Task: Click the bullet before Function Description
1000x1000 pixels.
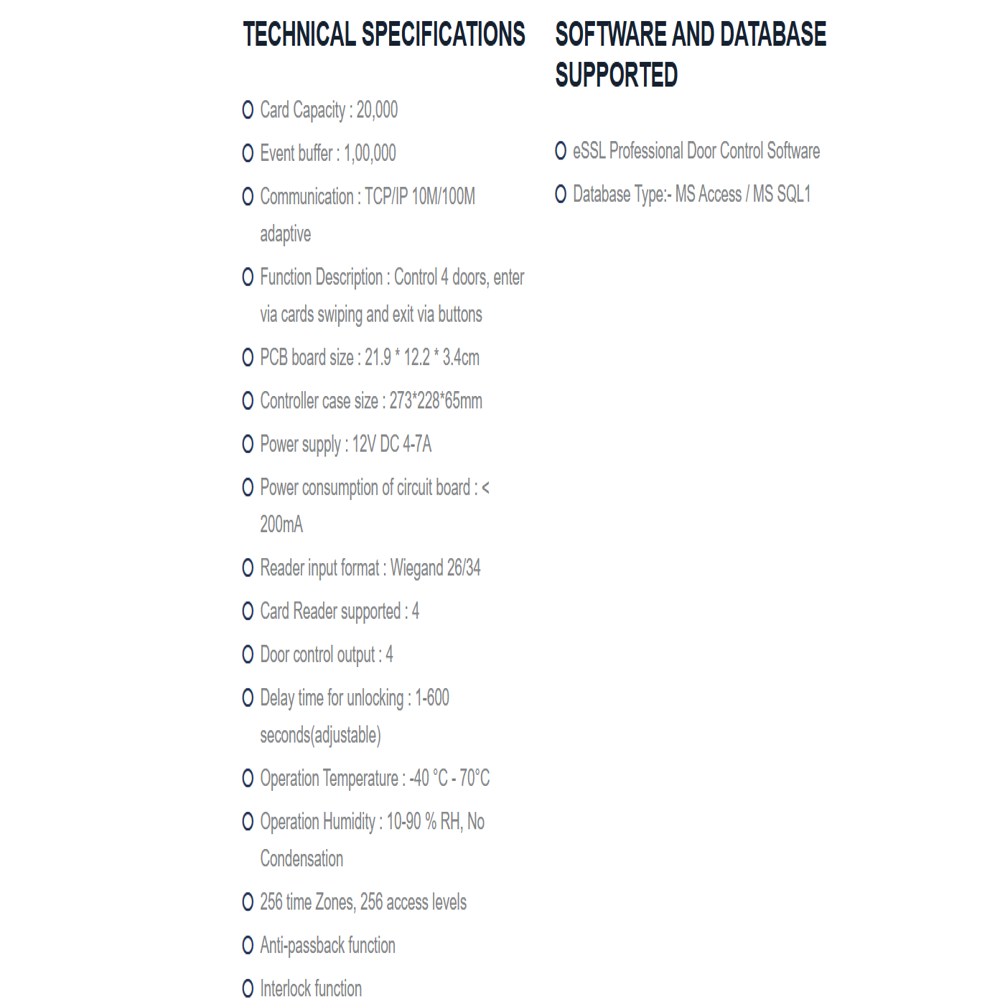Action: click(x=247, y=277)
